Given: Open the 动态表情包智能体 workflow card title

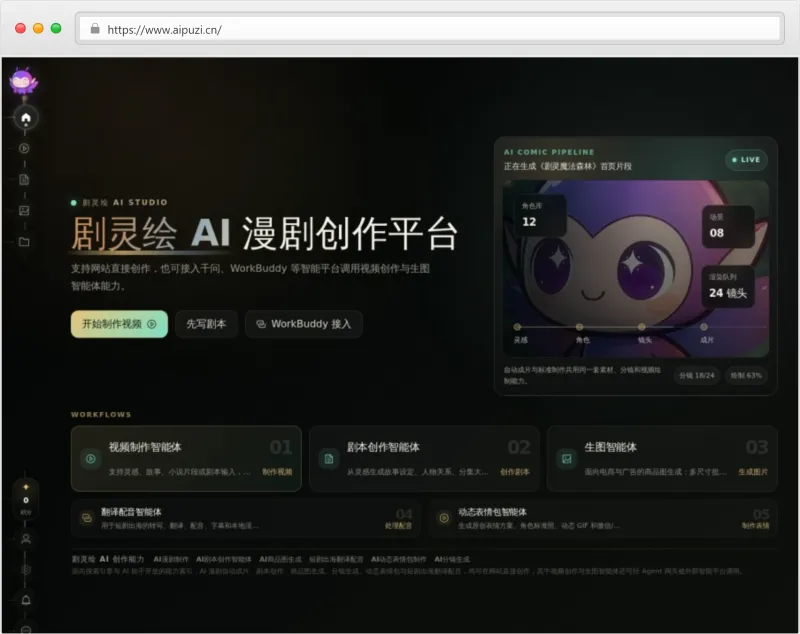Looking at the screenshot, I should point(492,512).
